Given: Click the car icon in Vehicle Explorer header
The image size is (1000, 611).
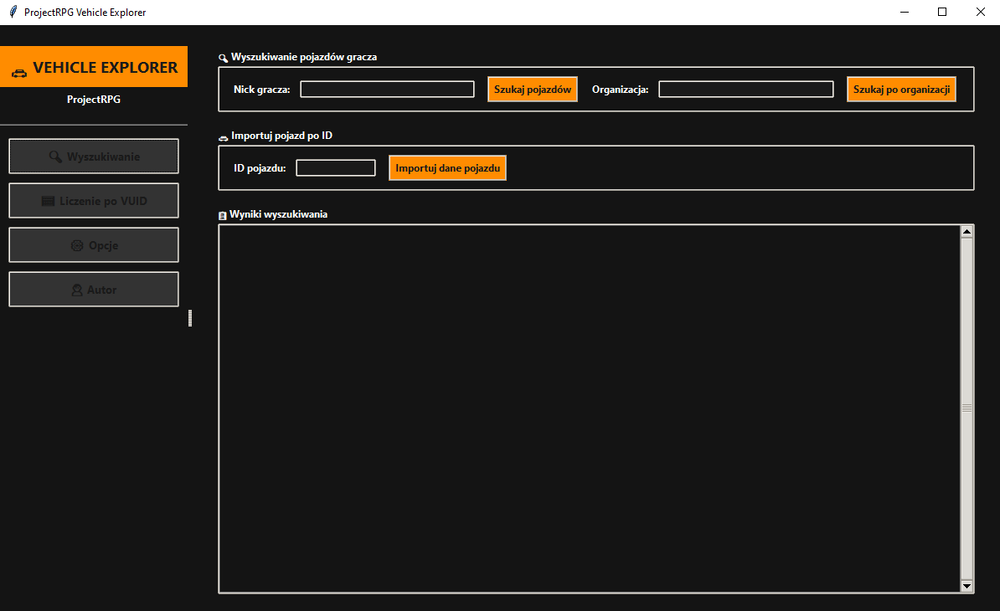Looking at the screenshot, I should (x=19, y=73).
